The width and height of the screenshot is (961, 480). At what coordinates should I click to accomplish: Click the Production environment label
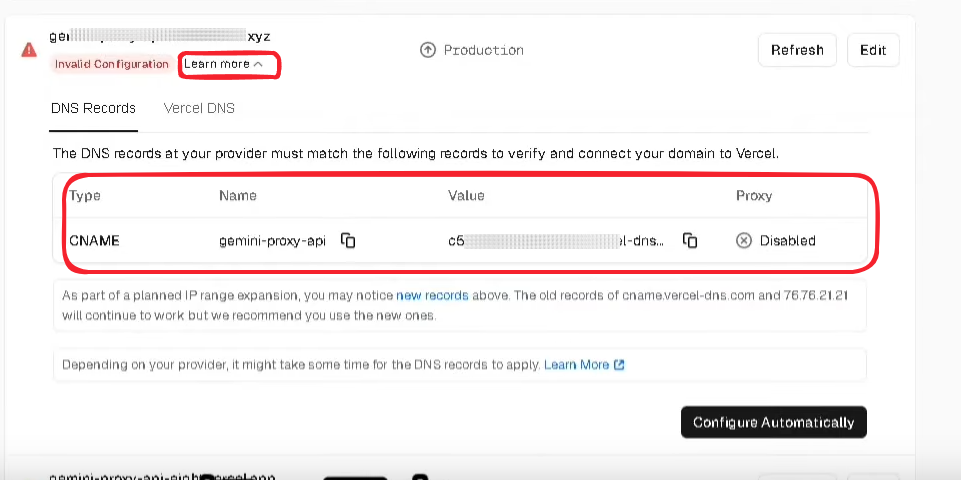(x=484, y=50)
